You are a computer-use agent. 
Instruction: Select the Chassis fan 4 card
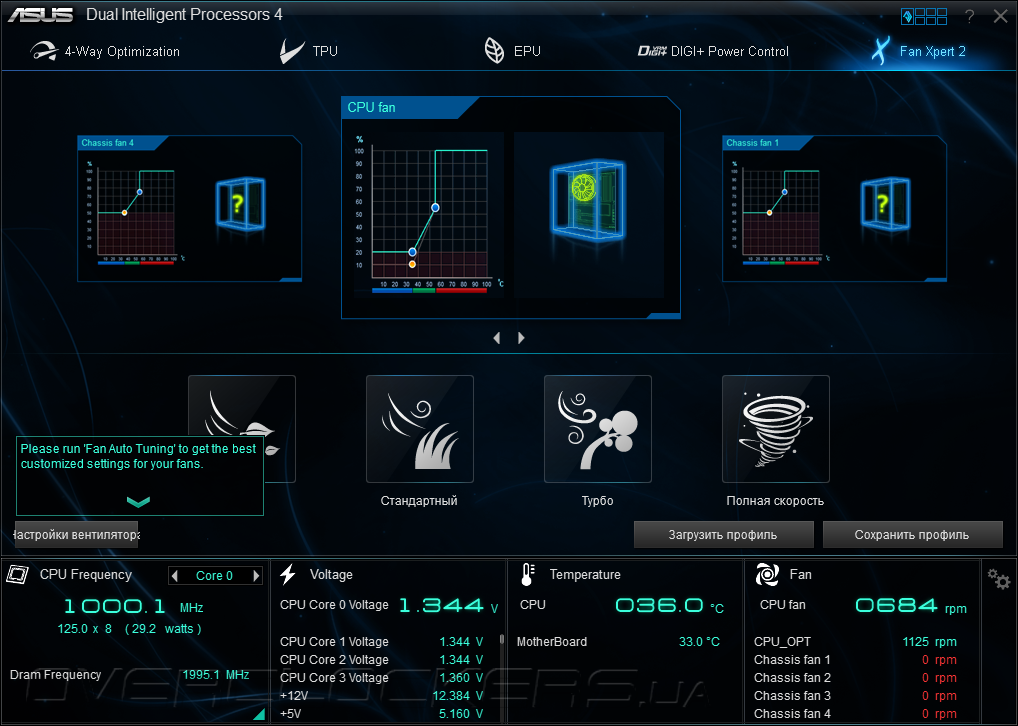coord(190,208)
